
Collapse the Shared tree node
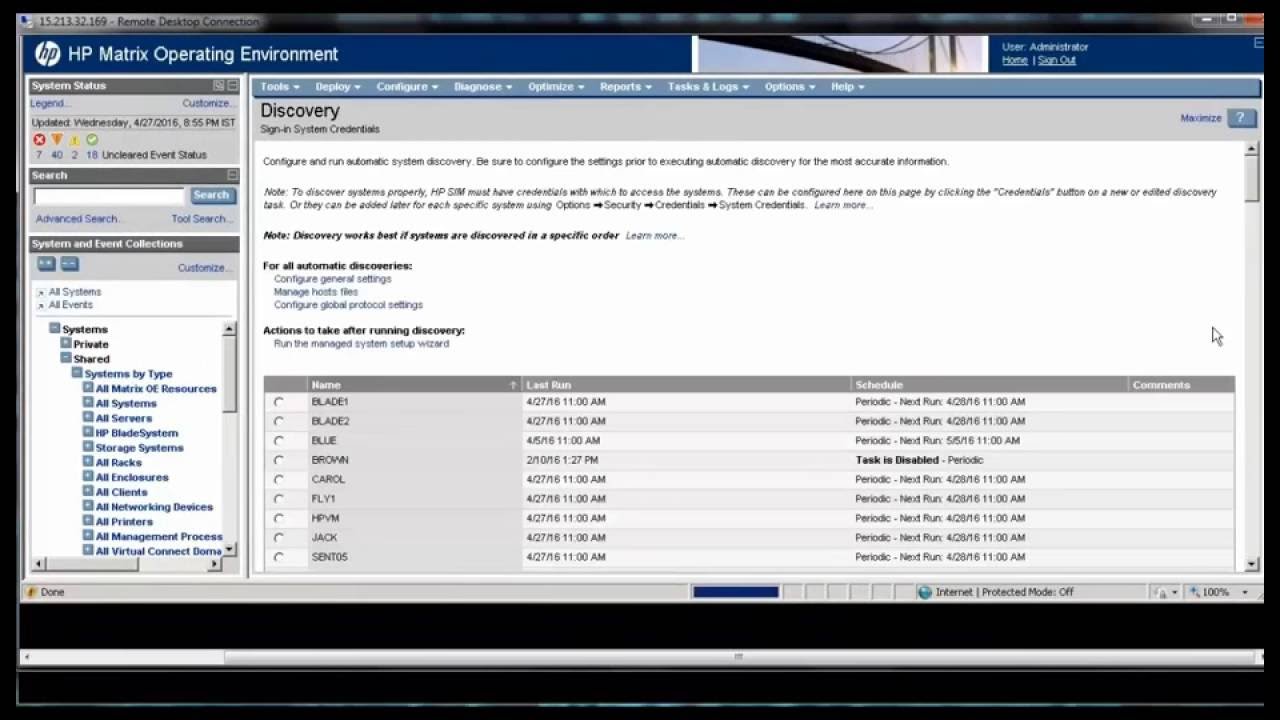(66, 358)
